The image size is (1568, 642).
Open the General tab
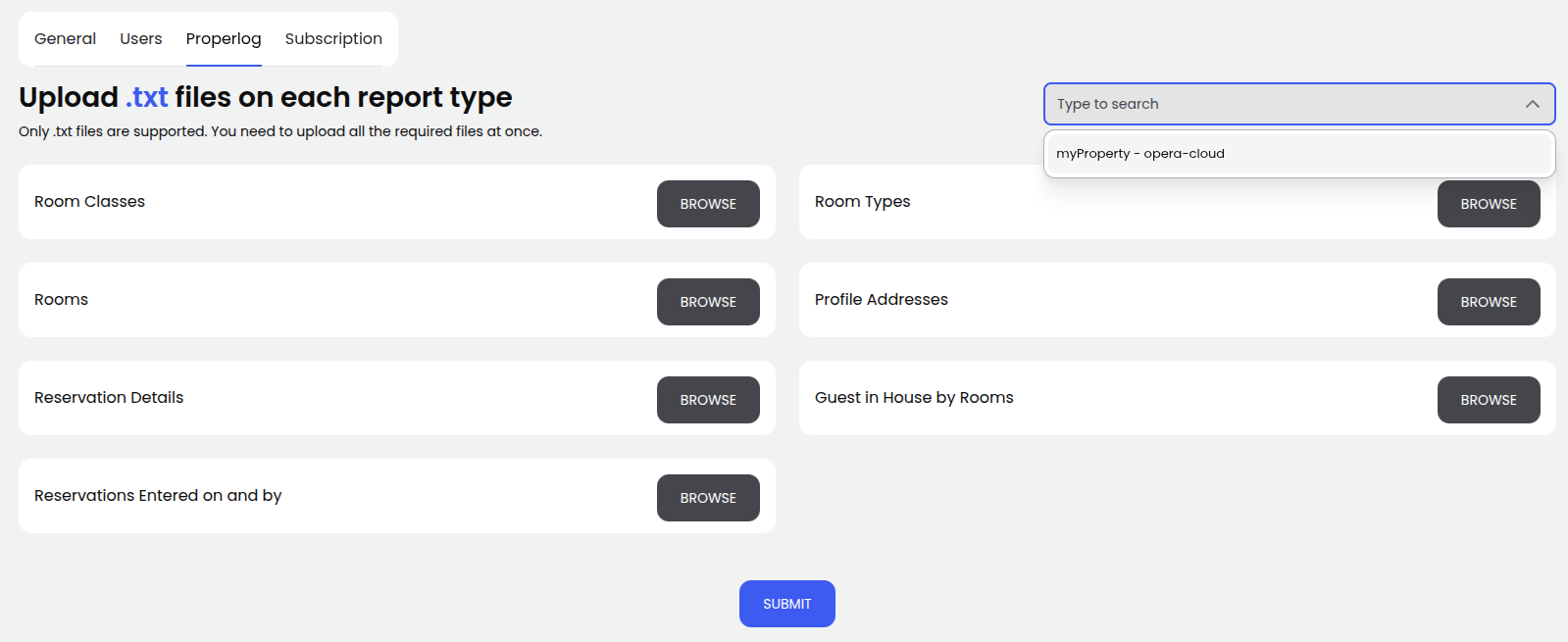[x=65, y=39]
